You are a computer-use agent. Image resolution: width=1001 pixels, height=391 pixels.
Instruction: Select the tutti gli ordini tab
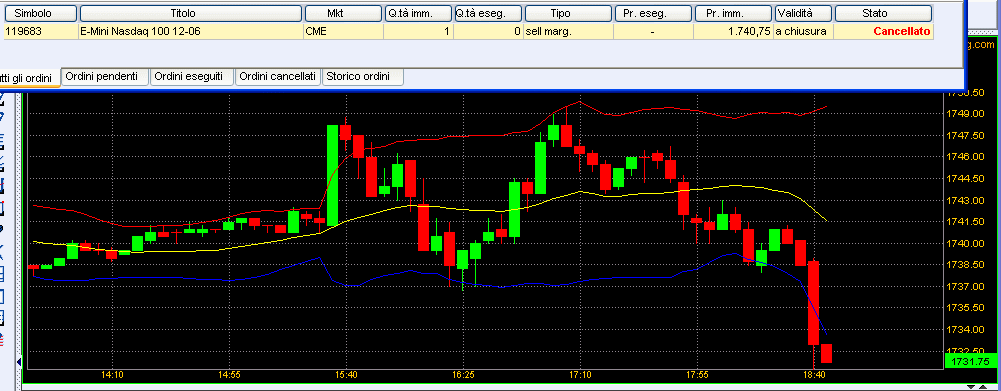pyautogui.click(x=29, y=78)
